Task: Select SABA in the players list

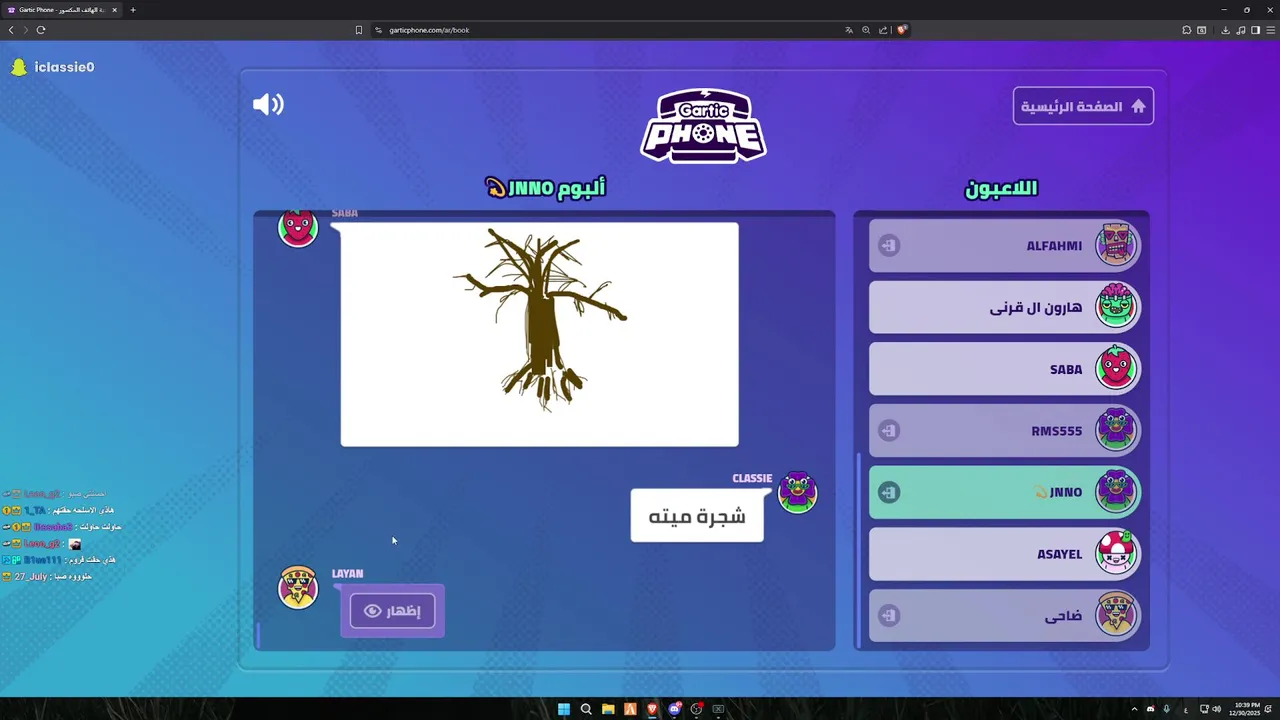Action: coord(1005,369)
